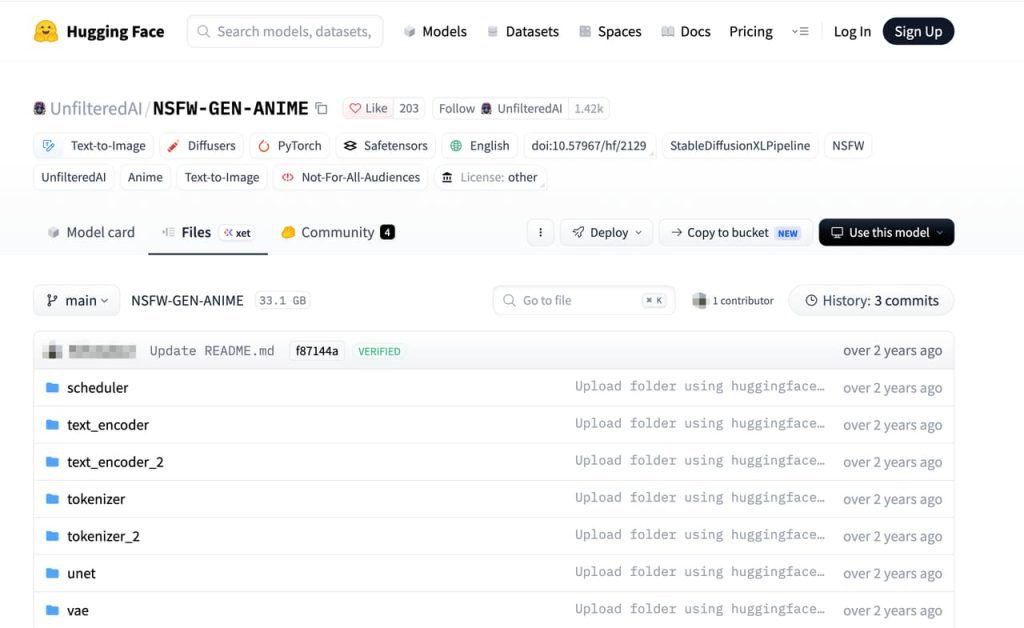1024x628 pixels.
Task: Click the text_encoder_2 folder icon
Action: point(52,462)
